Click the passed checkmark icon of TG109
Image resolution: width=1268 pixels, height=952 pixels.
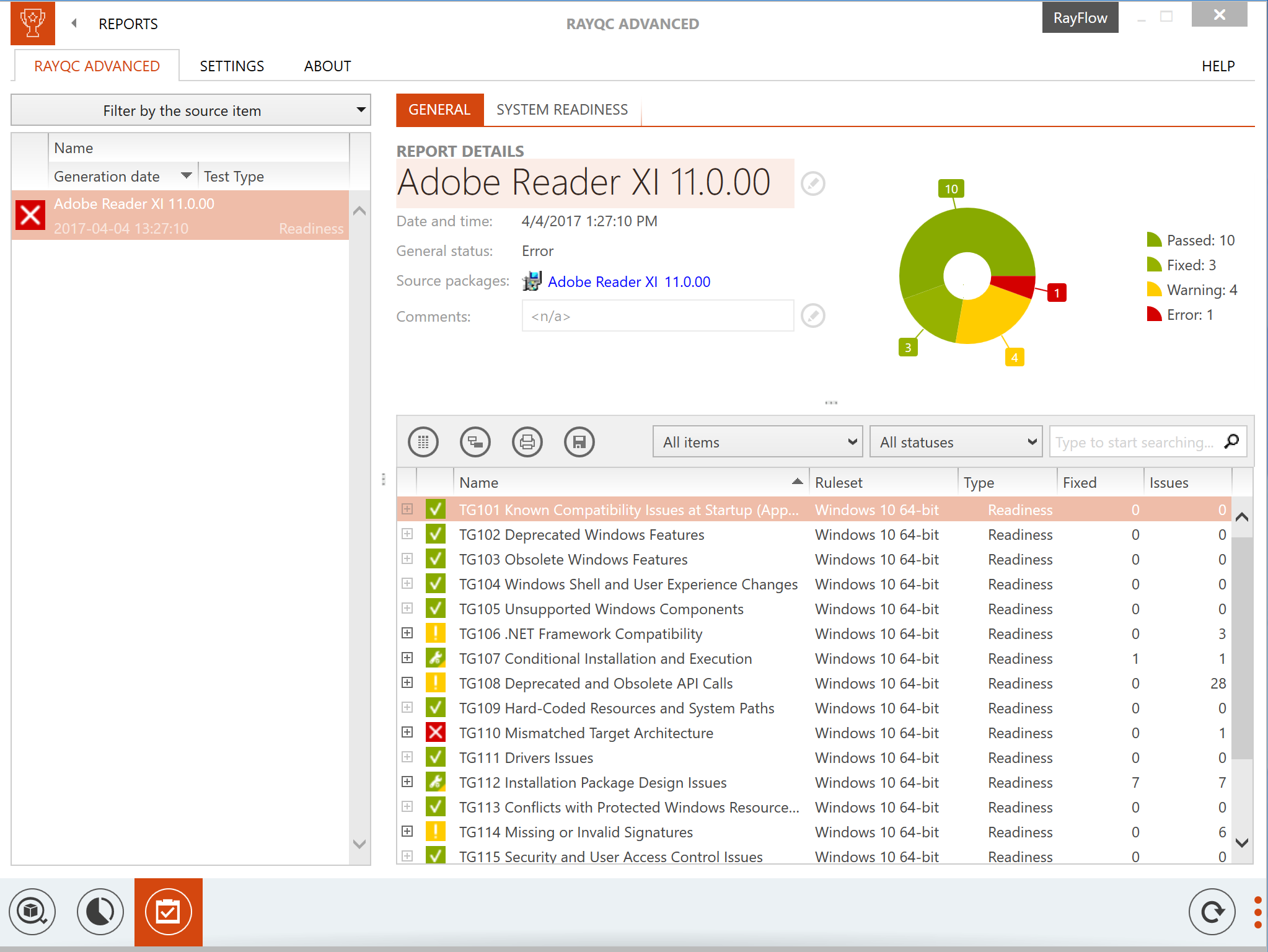click(436, 708)
